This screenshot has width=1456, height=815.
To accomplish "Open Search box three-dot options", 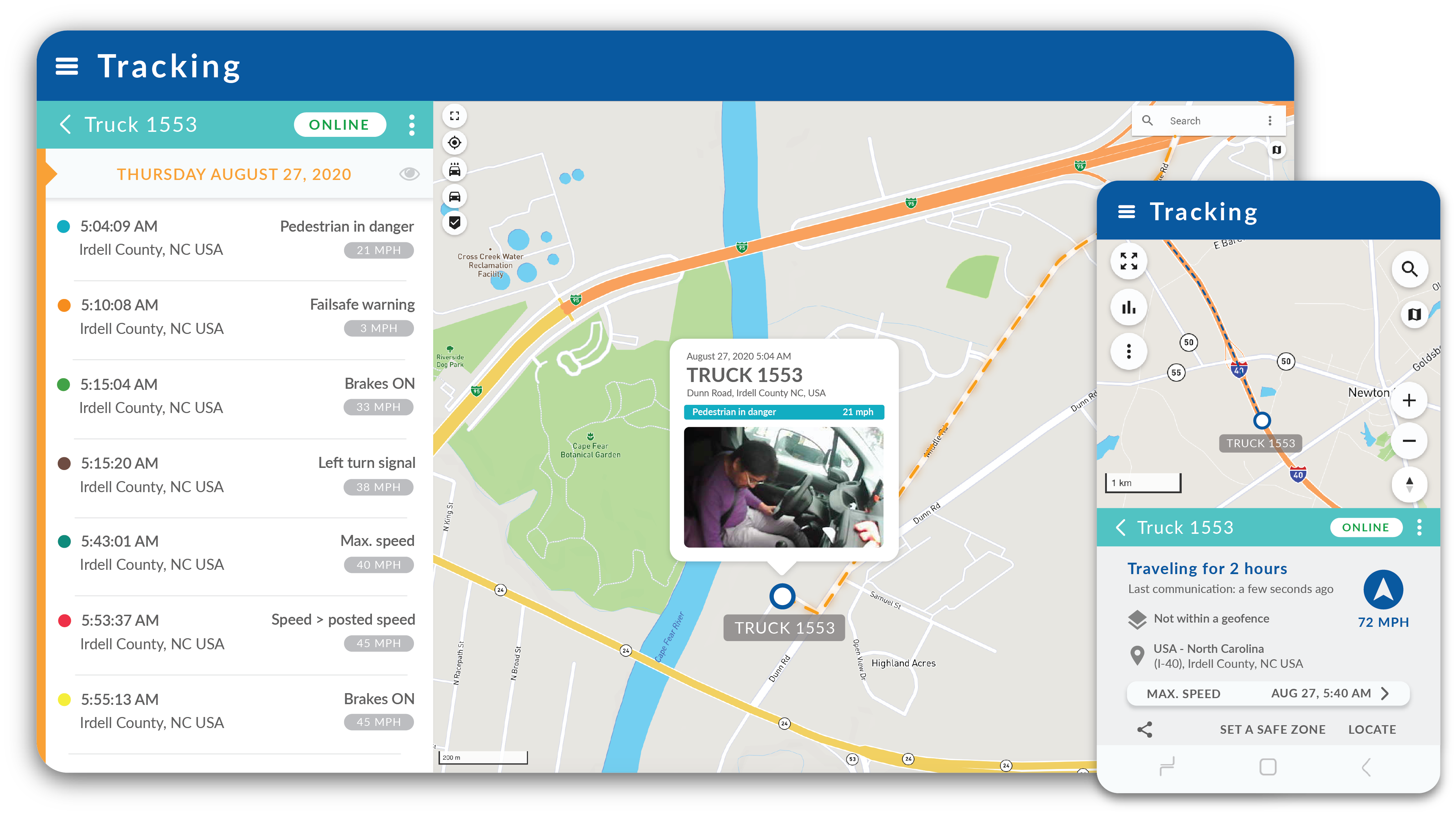I will 1269,120.
